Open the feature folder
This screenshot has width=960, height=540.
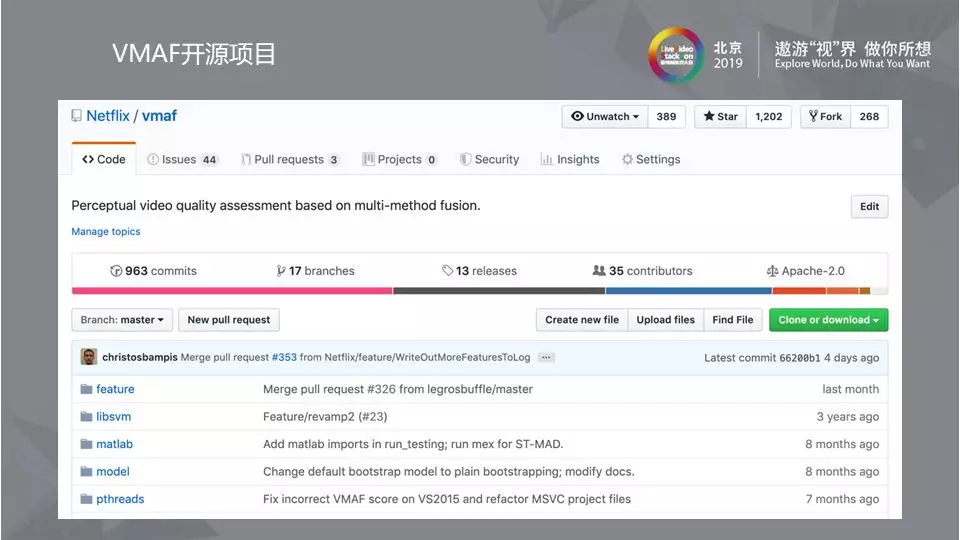[115, 389]
